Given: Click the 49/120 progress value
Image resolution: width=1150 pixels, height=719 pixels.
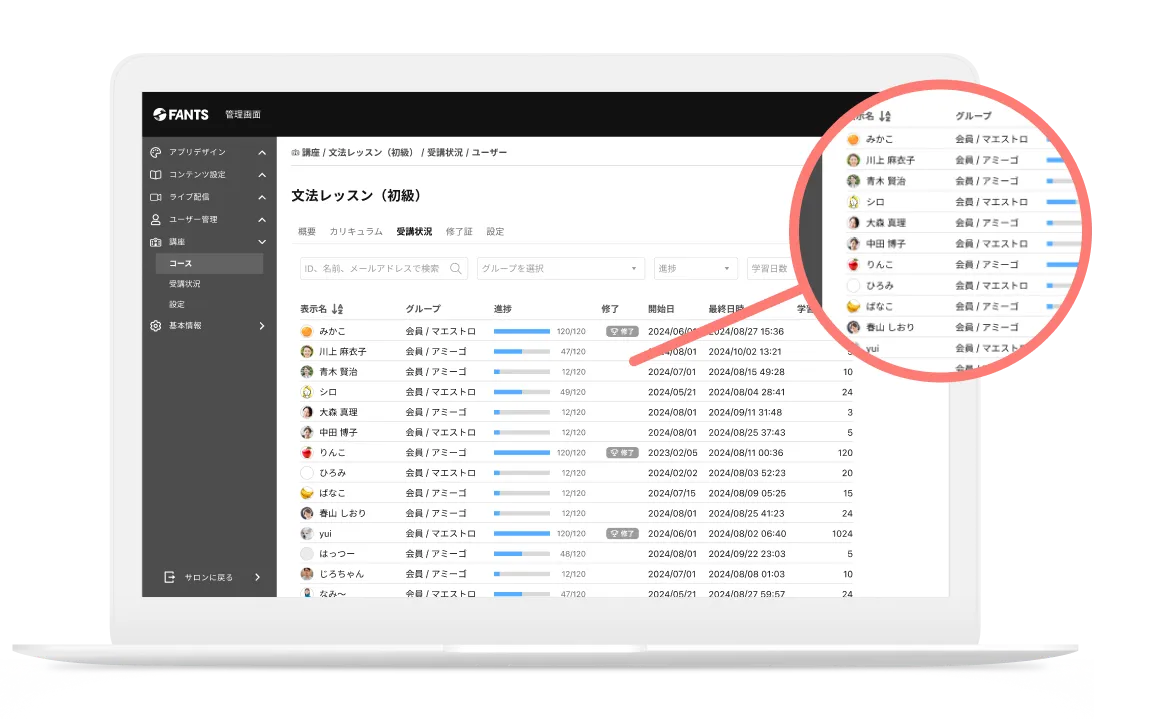Looking at the screenshot, I should tap(573, 392).
